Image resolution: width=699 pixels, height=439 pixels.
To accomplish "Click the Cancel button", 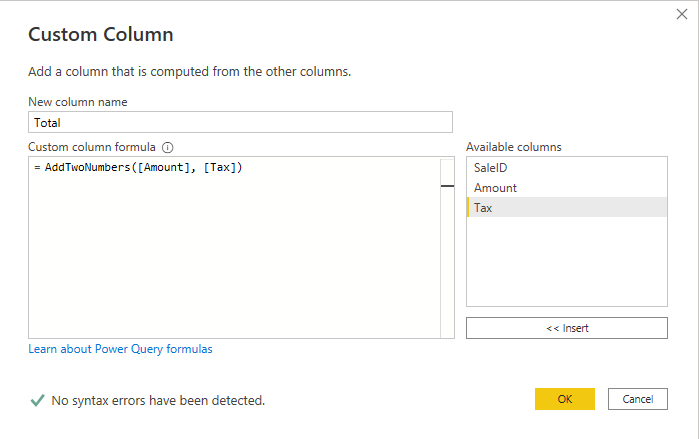I will click(638, 399).
